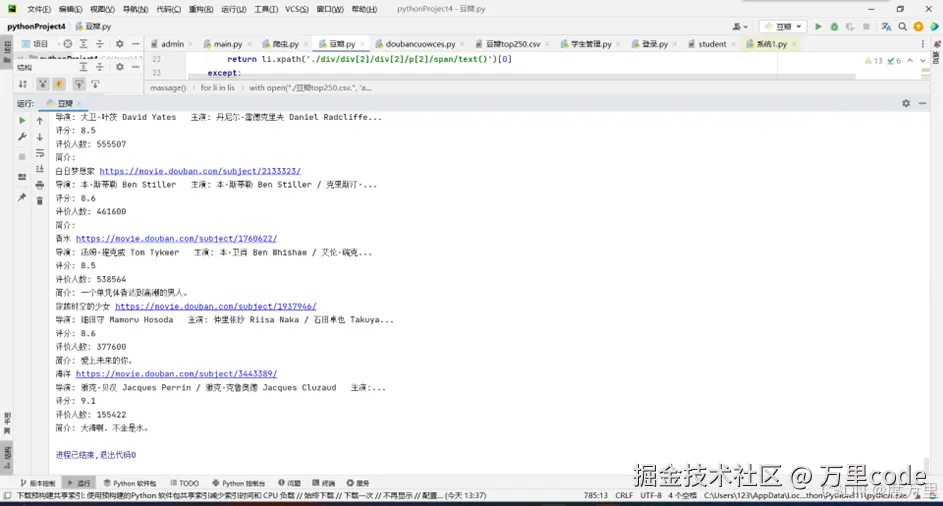The height and width of the screenshot is (506, 943).
Task: Open link movie.douban.com/subject/2133323/
Action: coord(200,171)
